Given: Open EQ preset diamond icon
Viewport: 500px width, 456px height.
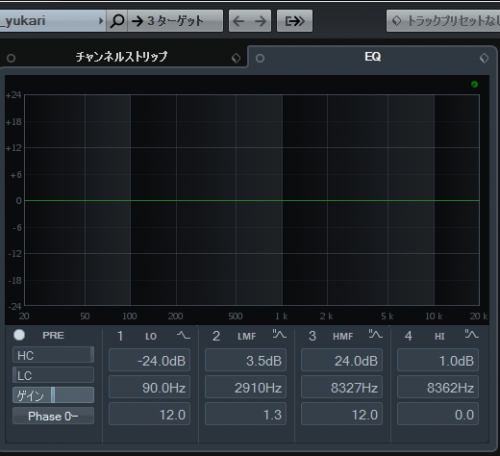Looking at the screenshot, I should 484,58.
